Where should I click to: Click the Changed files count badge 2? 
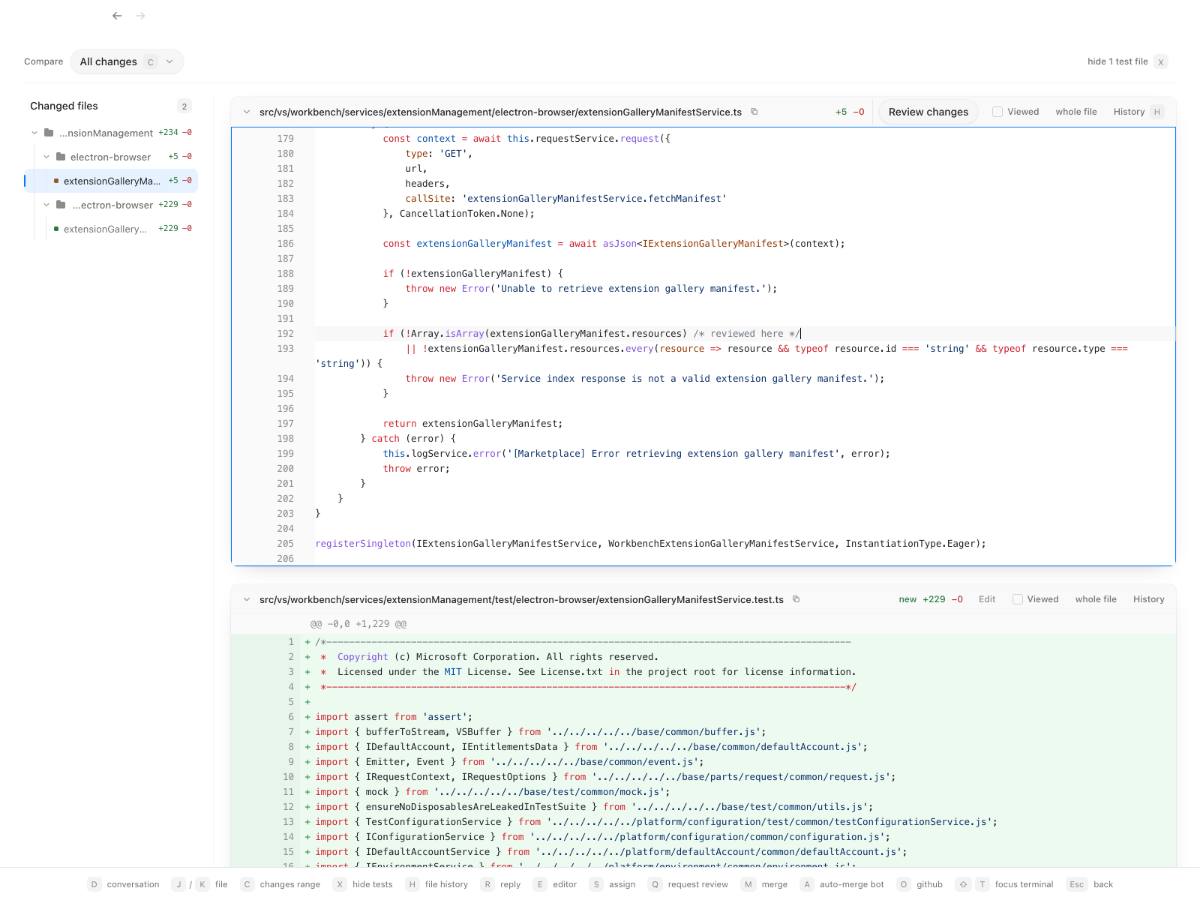pyautogui.click(x=184, y=106)
